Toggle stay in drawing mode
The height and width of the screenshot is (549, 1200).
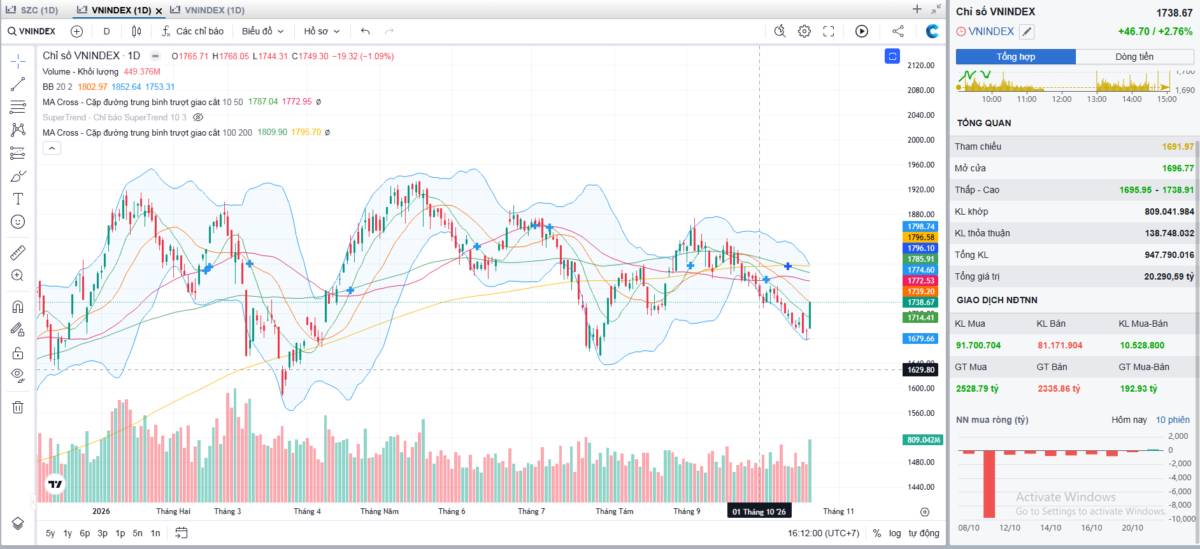(18, 329)
